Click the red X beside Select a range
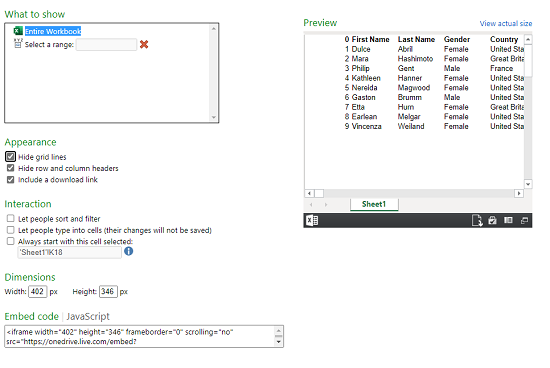The width and height of the screenshot is (550, 368). pos(144,44)
